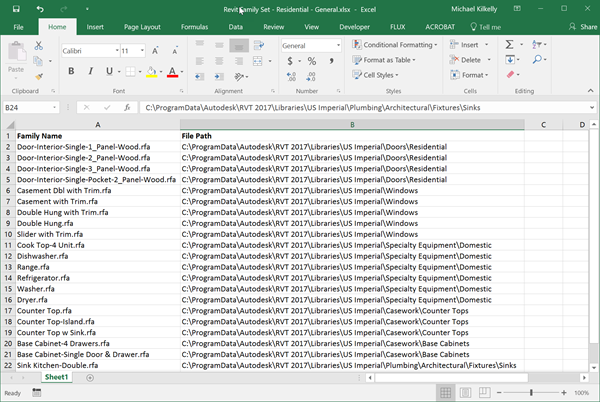
Task: Click the formula bar path text
Action: tap(313, 107)
